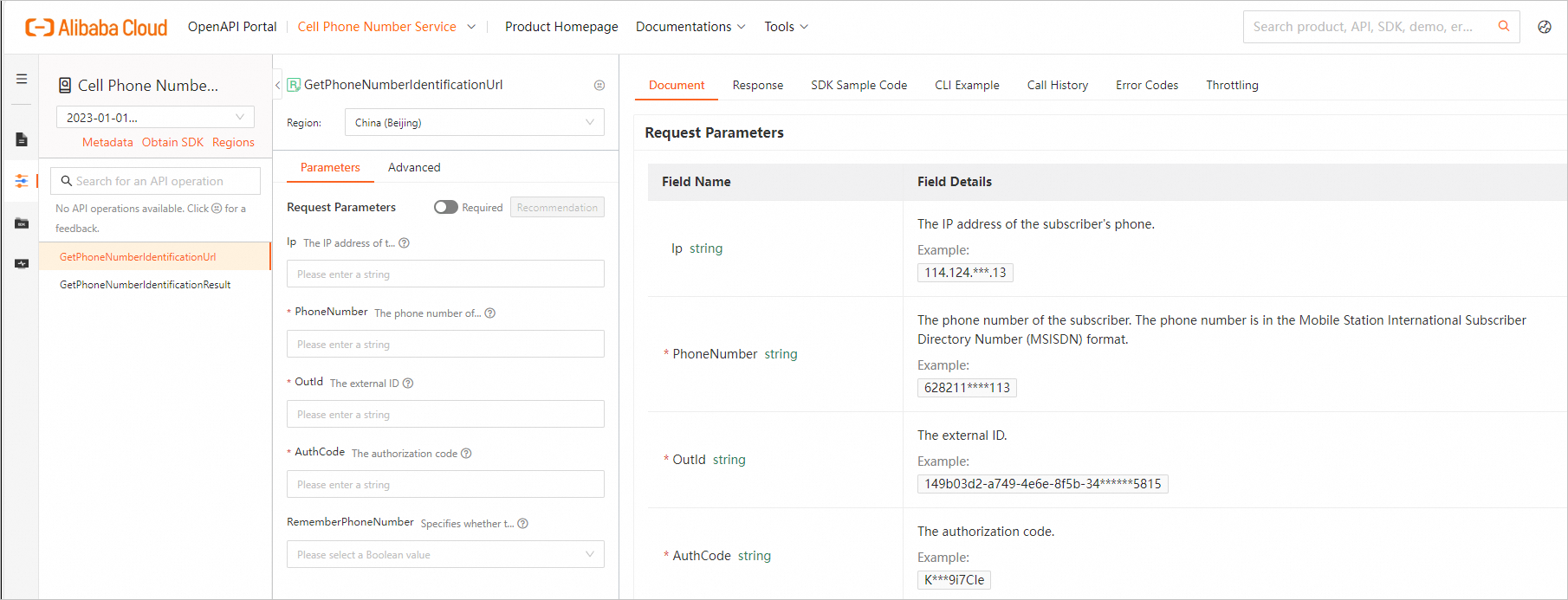Select the Advanced tab
The width and height of the screenshot is (1568, 600).
pos(414,168)
